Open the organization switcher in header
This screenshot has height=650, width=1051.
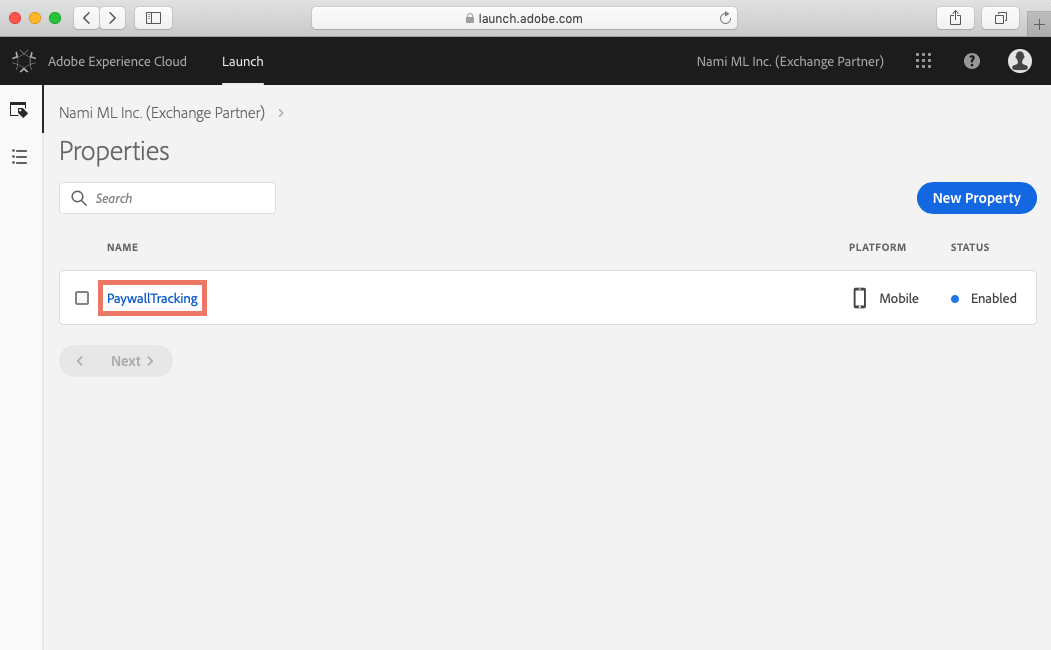tap(790, 61)
